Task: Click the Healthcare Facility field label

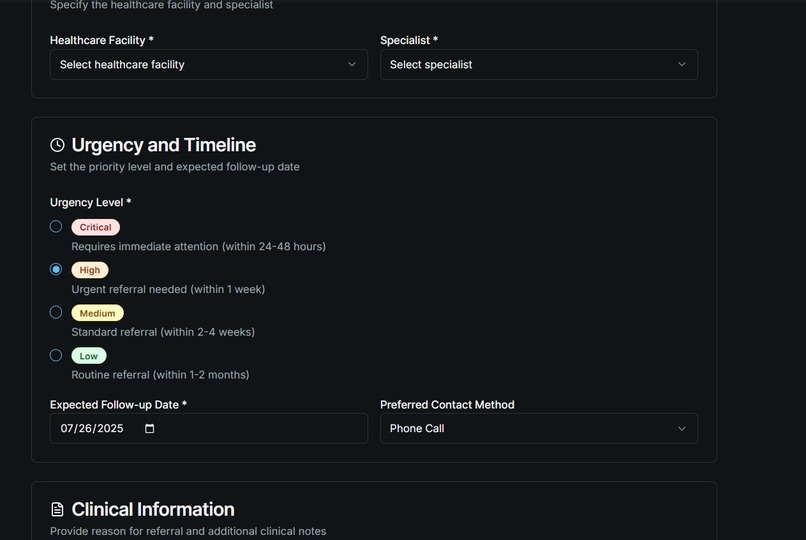Action: click(x=102, y=40)
